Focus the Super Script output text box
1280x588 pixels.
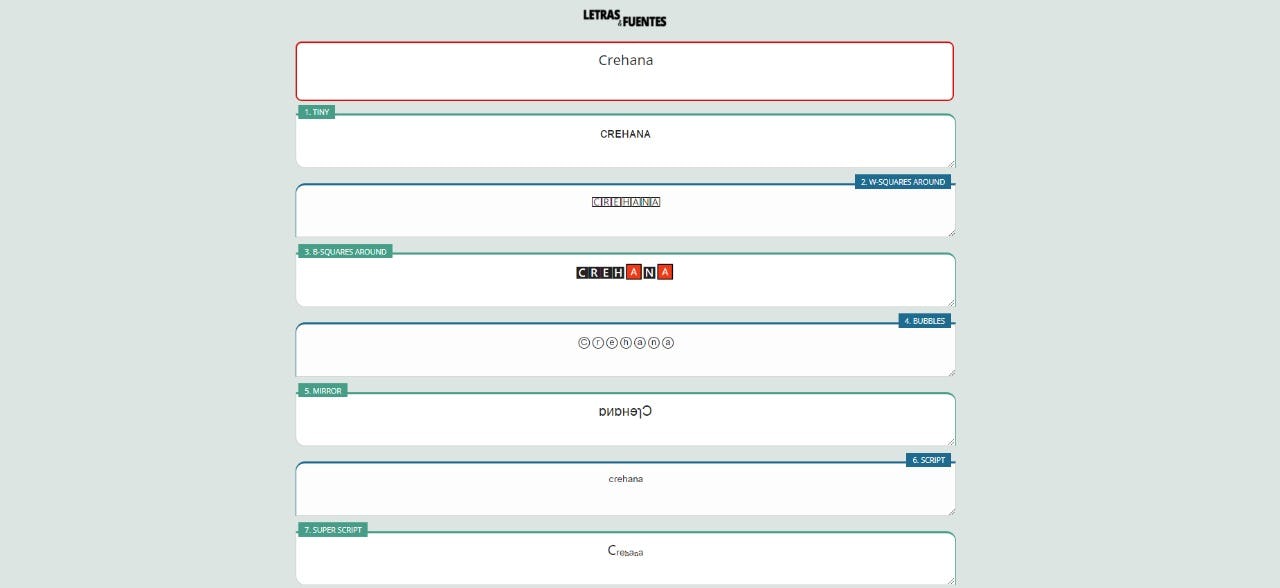[x=624, y=559]
